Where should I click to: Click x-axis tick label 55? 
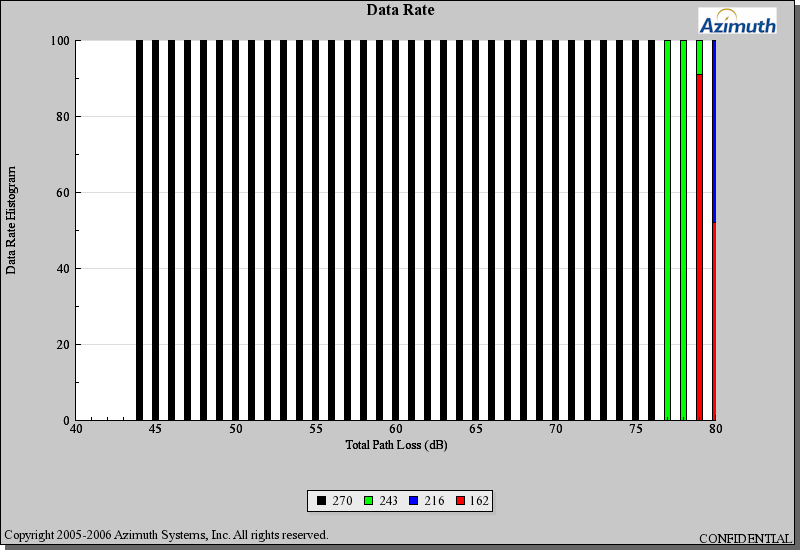coord(316,429)
